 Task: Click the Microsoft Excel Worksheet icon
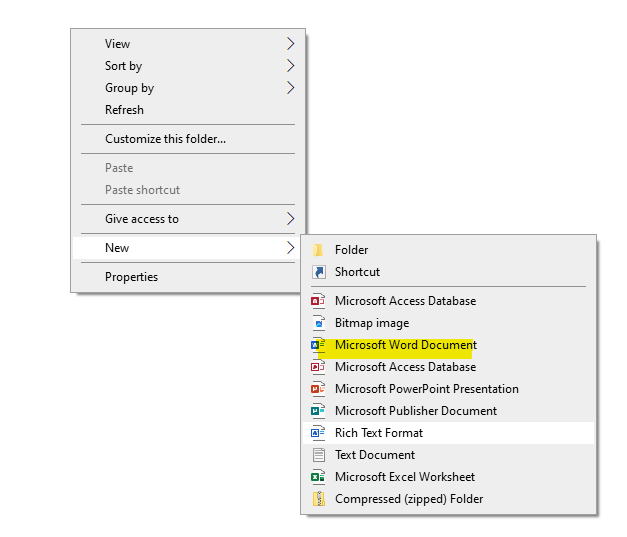(318, 477)
